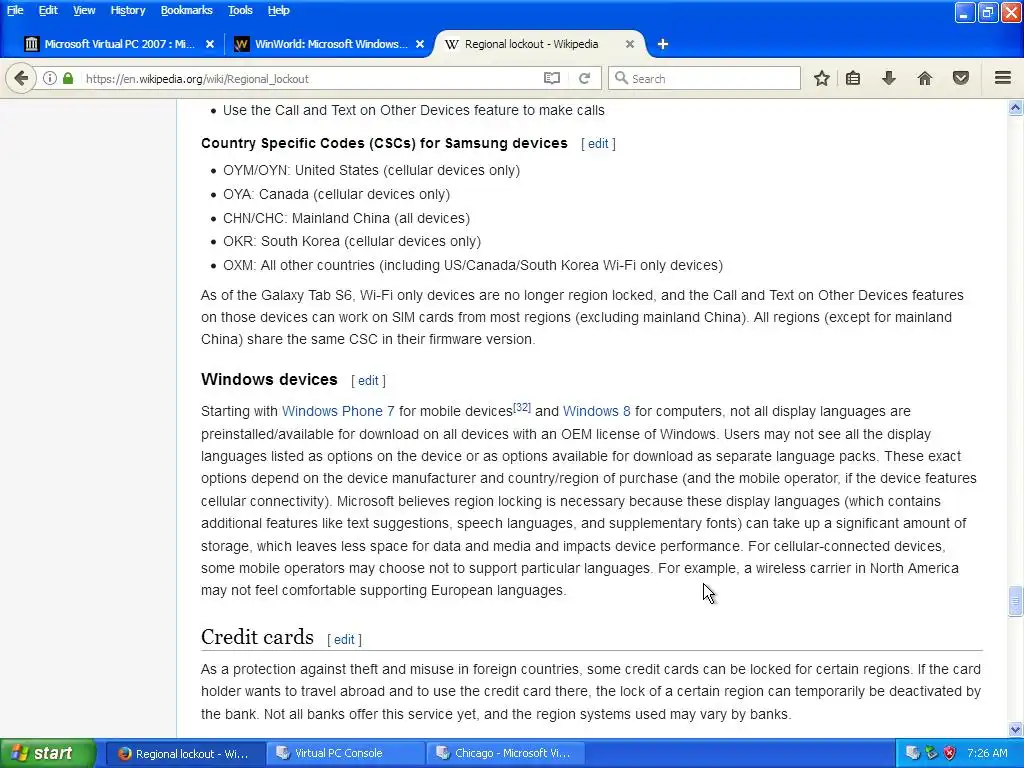Open the Tools menu
1024x768 pixels.
(x=240, y=10)
